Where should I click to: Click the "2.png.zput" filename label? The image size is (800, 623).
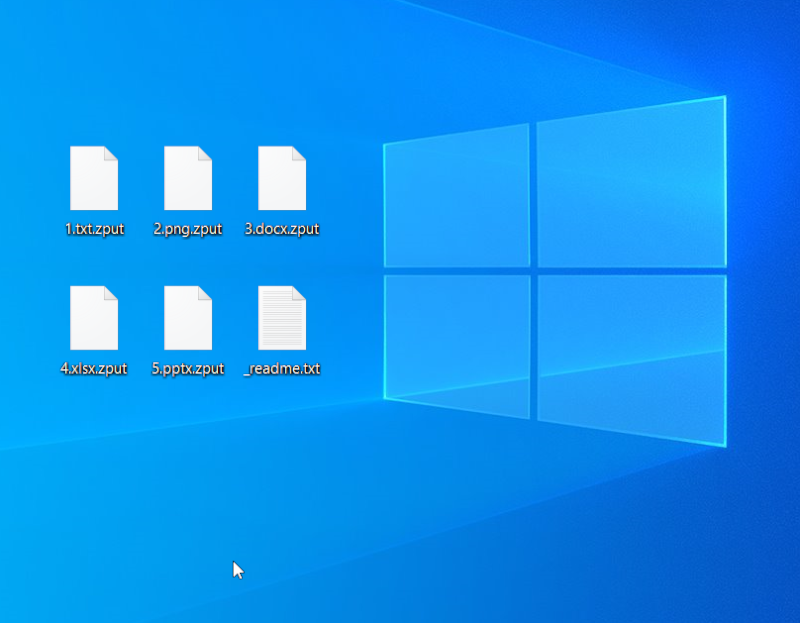pyautogui.click(x=188, y=229)
